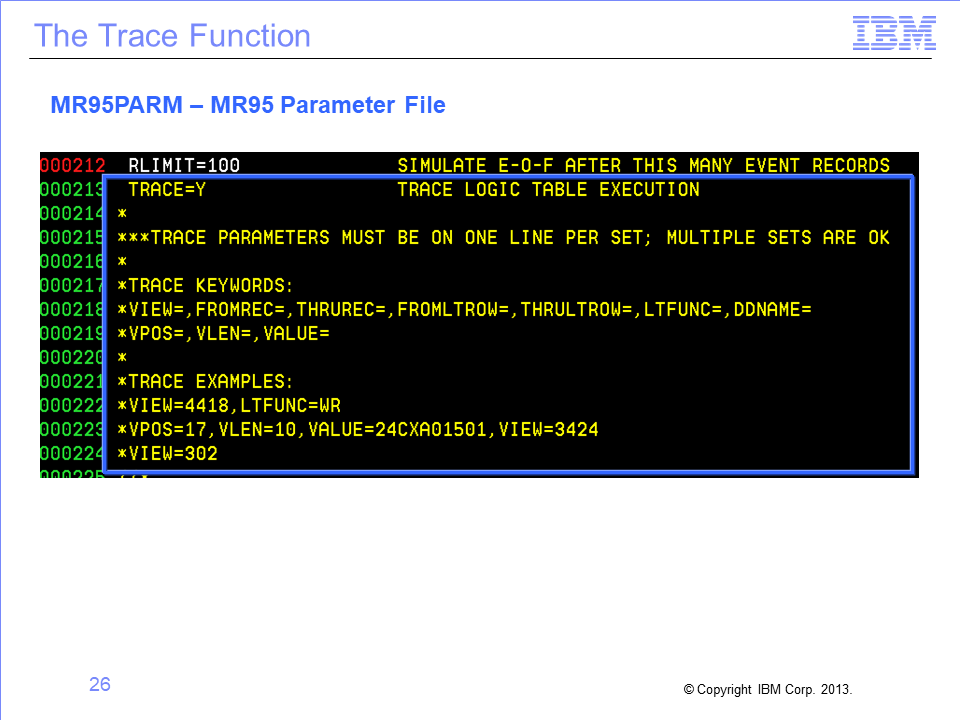This screenshot has width=960, height=720.
Task: Click line number 000217
Action: click(x=72, y=285)
